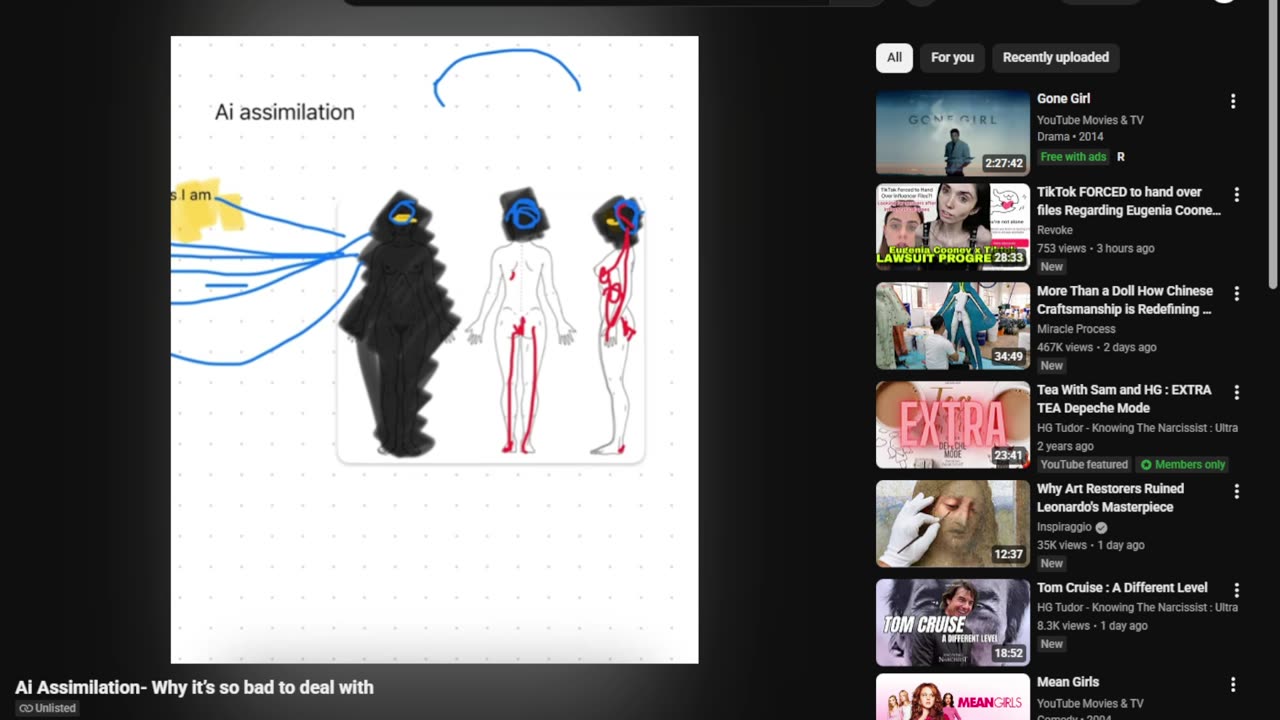Select the All filter chip

(894, 57)
